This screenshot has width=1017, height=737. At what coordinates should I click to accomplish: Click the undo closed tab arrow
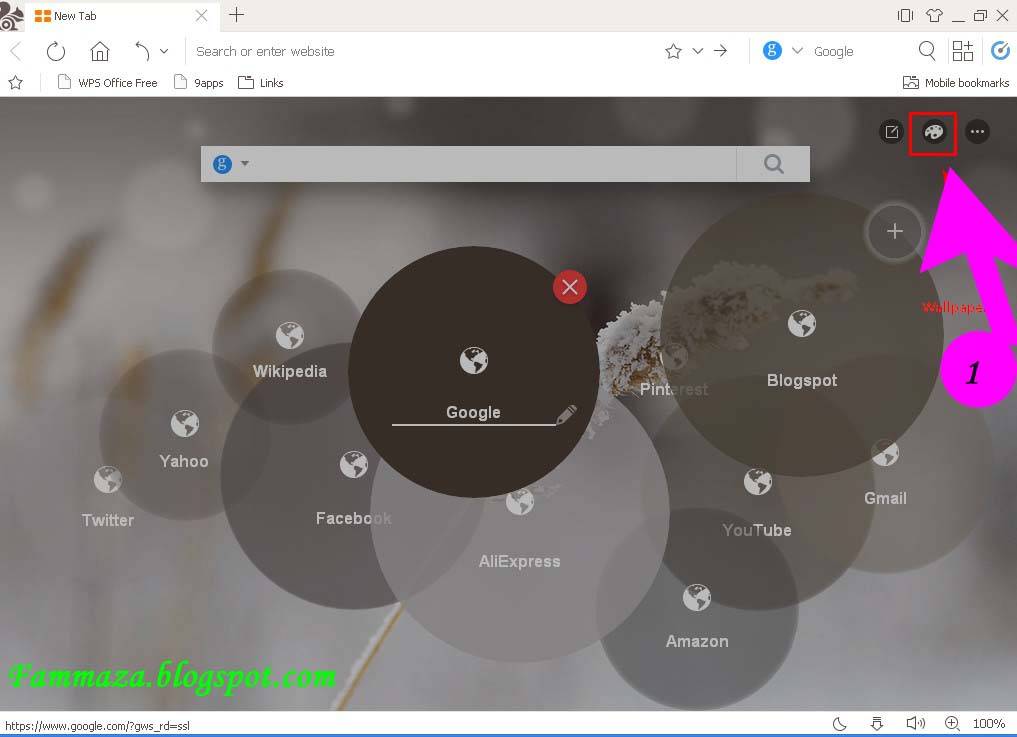(142, 51)
